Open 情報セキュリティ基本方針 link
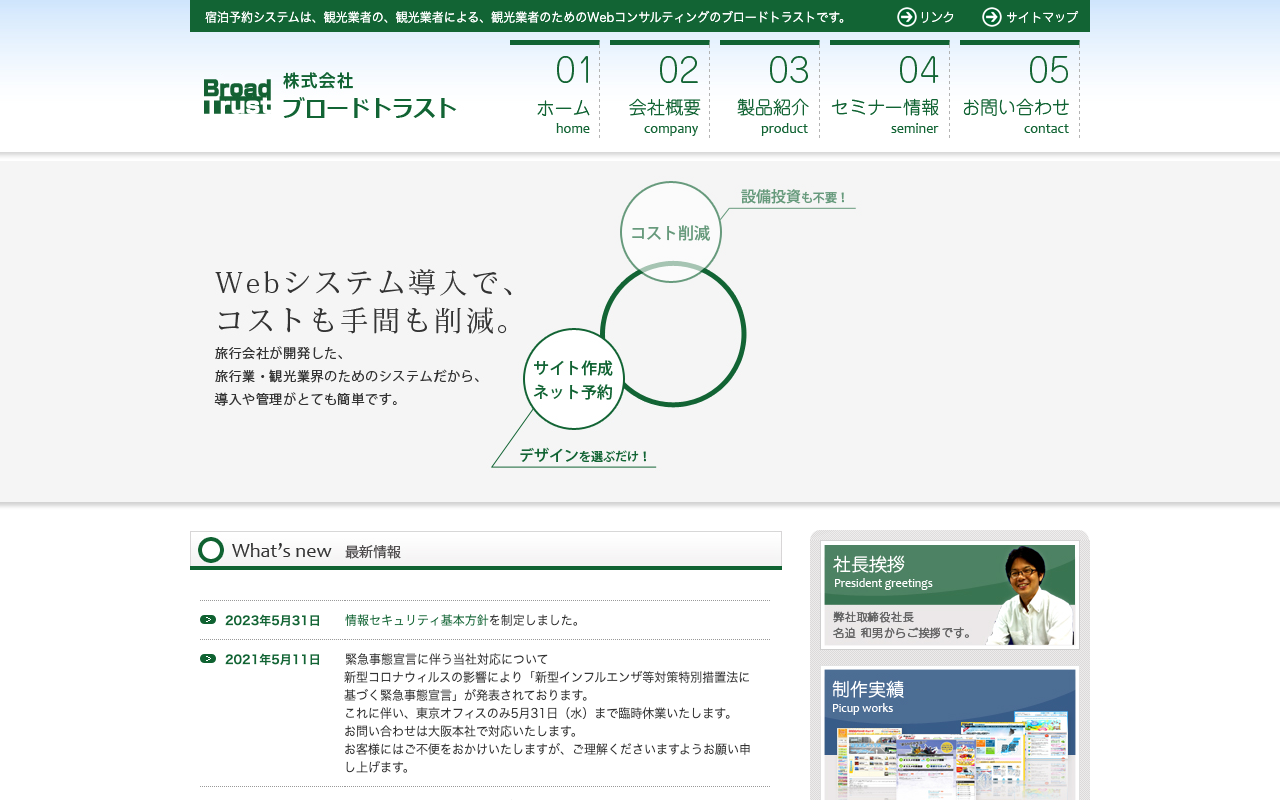This screenshot has width=1280, height=800. 416,620
